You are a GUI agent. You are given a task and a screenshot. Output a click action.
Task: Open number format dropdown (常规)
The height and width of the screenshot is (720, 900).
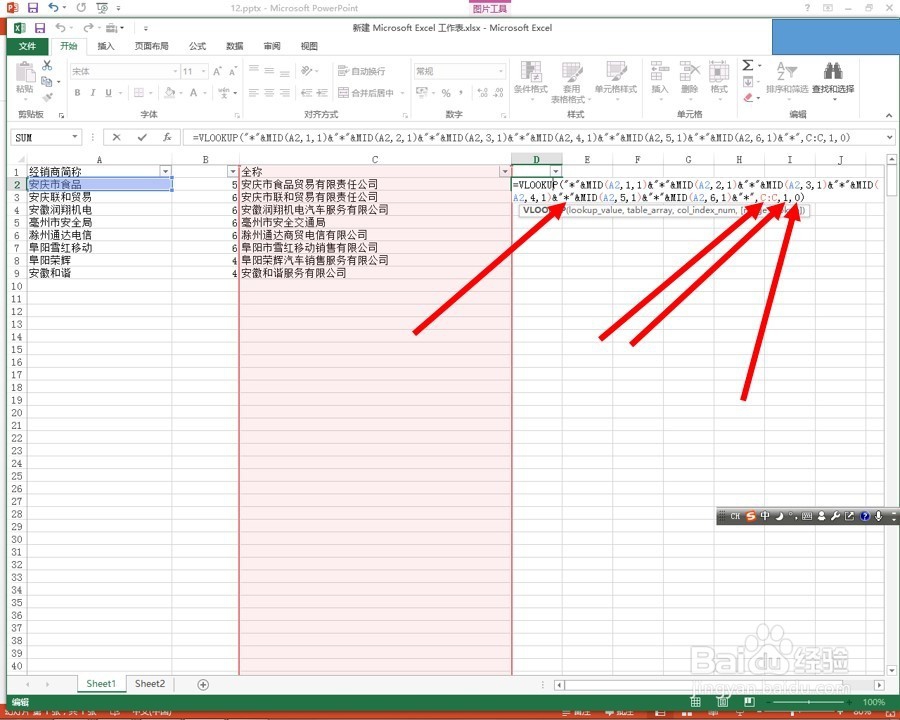click(501, 71)
